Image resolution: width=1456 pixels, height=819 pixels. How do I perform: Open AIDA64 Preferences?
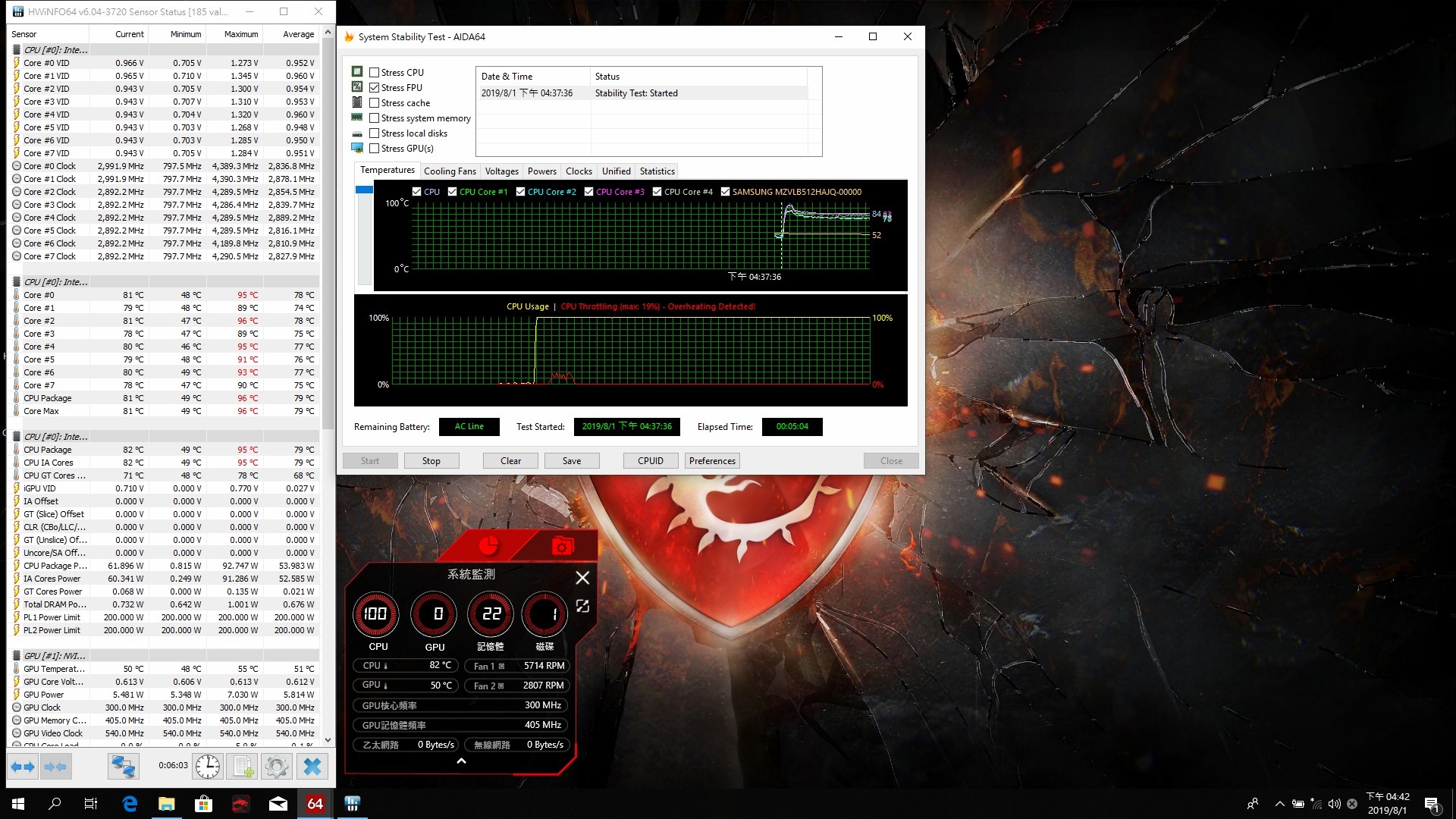[x=712, y=461]
